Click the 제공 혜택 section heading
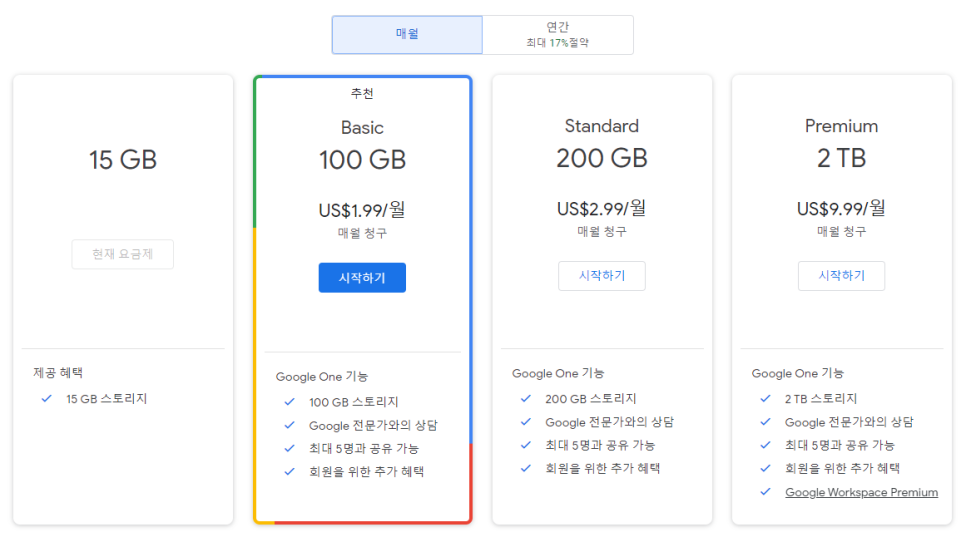 tap(58, 373)
